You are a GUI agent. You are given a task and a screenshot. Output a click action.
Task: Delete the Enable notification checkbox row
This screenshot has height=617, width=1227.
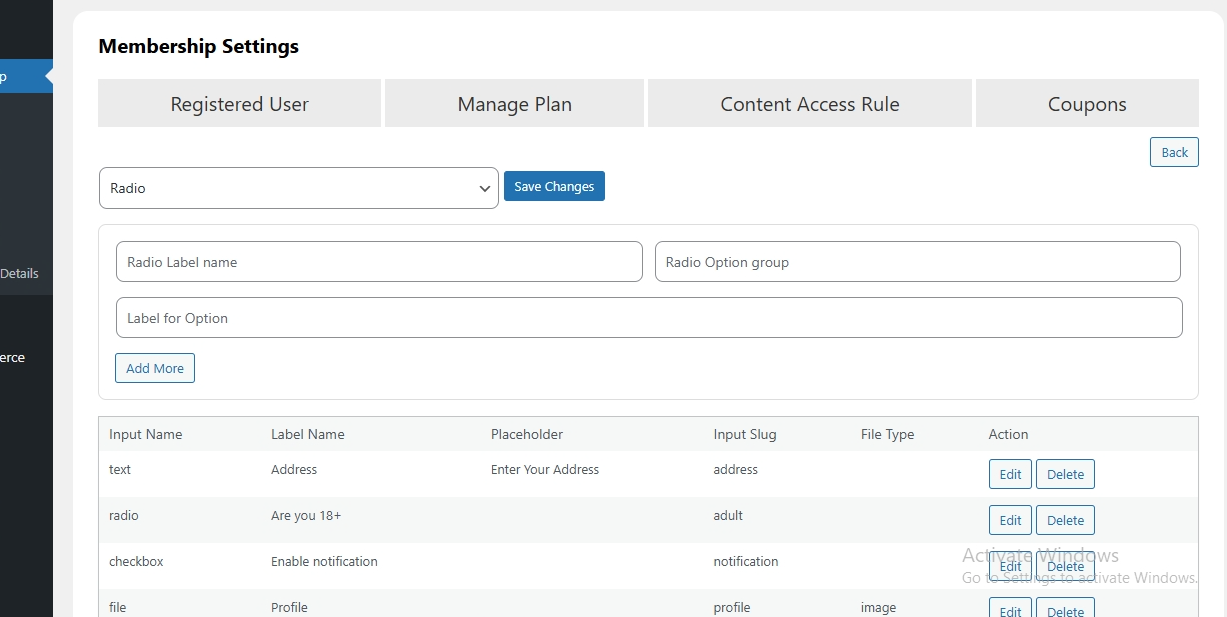click(1065, 566)
